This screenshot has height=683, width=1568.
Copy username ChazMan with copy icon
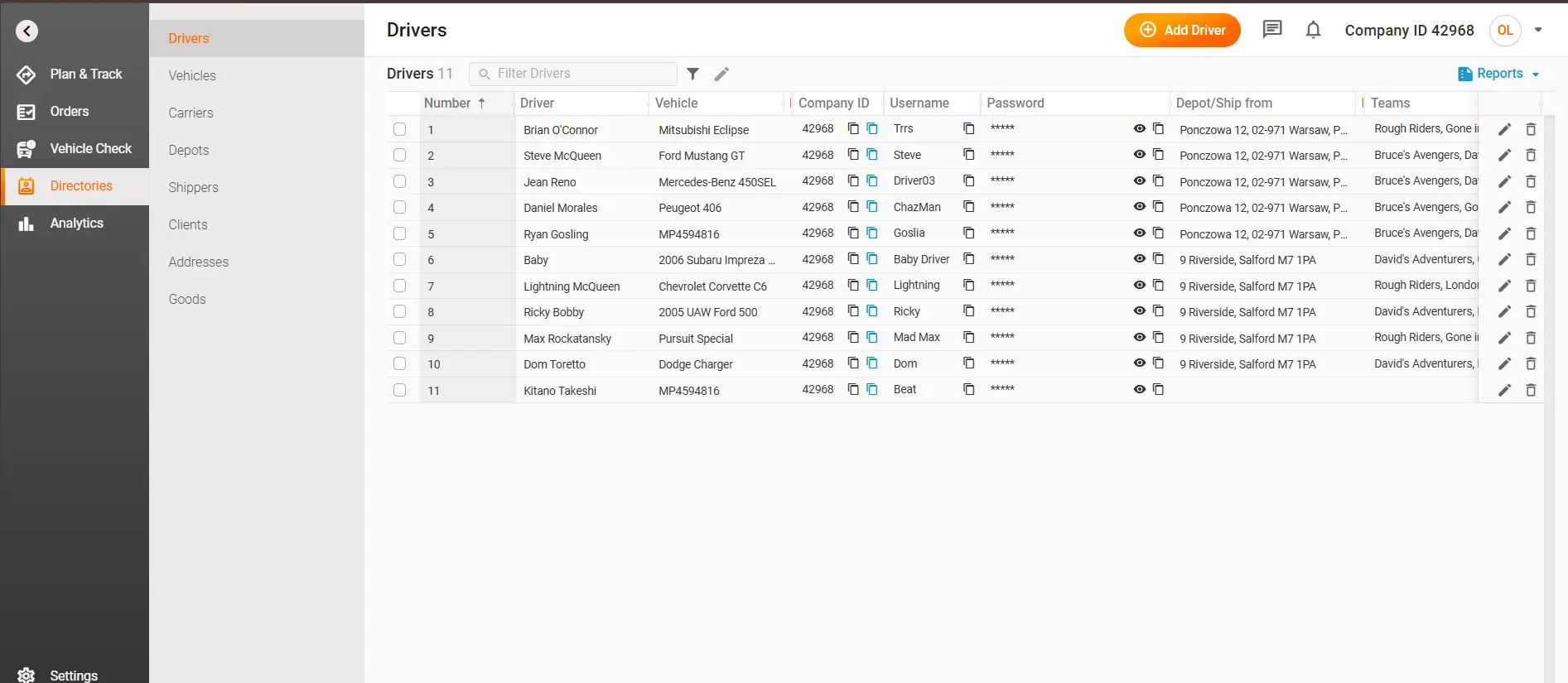click(x=968, y=206)
